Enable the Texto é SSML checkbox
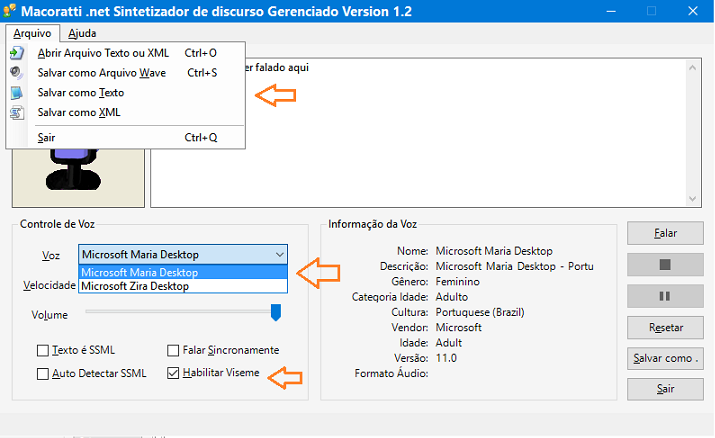715x438 pixels. [x=43, y=350]
